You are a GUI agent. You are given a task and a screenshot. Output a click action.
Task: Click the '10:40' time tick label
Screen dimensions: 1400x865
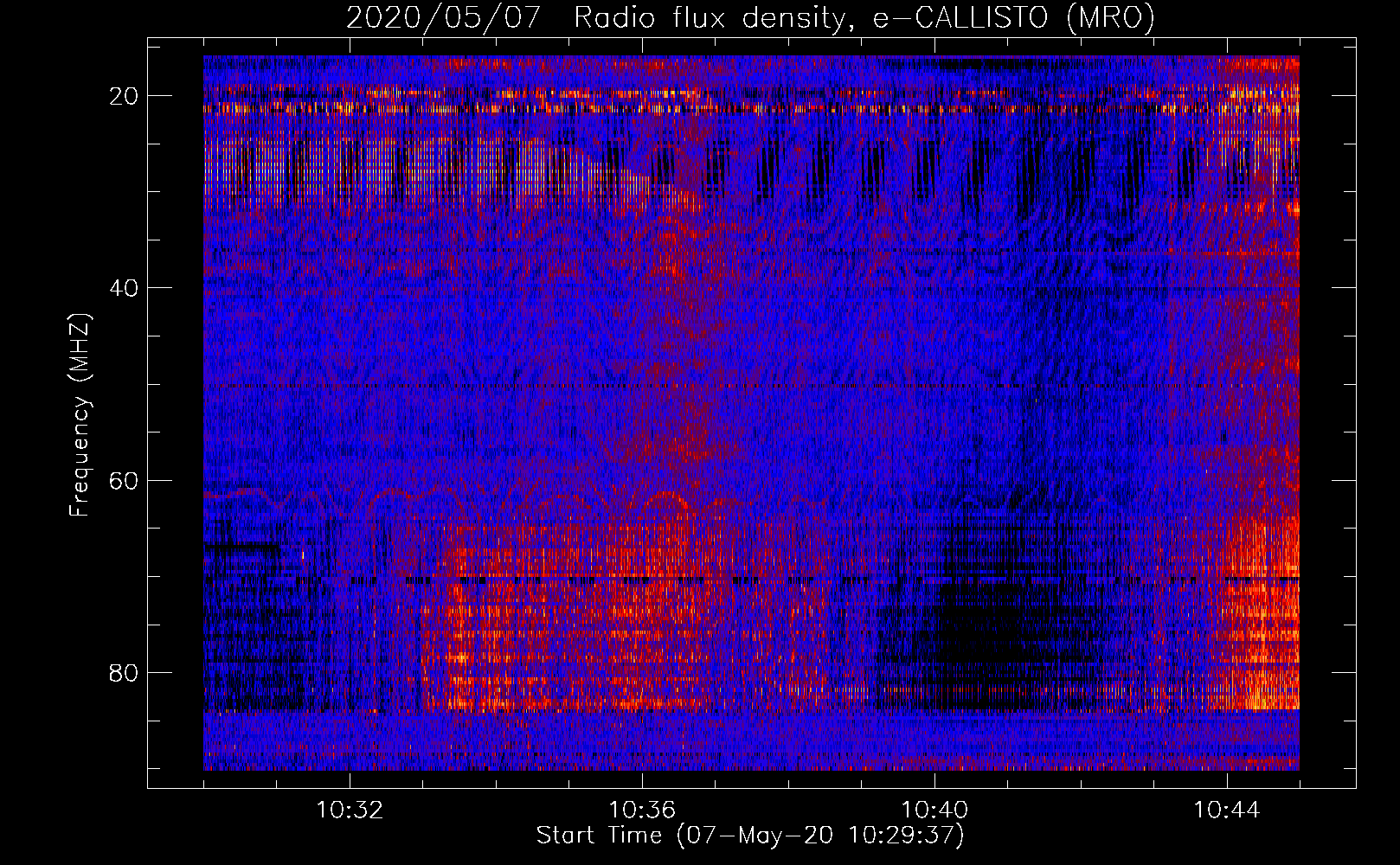tap(934, 811)
